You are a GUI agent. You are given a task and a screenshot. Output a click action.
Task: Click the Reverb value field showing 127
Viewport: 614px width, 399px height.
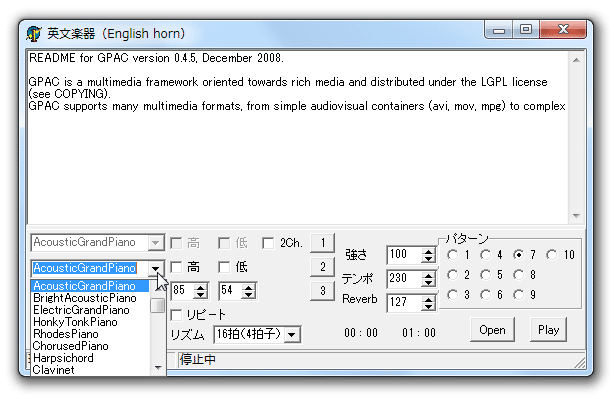pyautogui.click(x=404, y=302)
